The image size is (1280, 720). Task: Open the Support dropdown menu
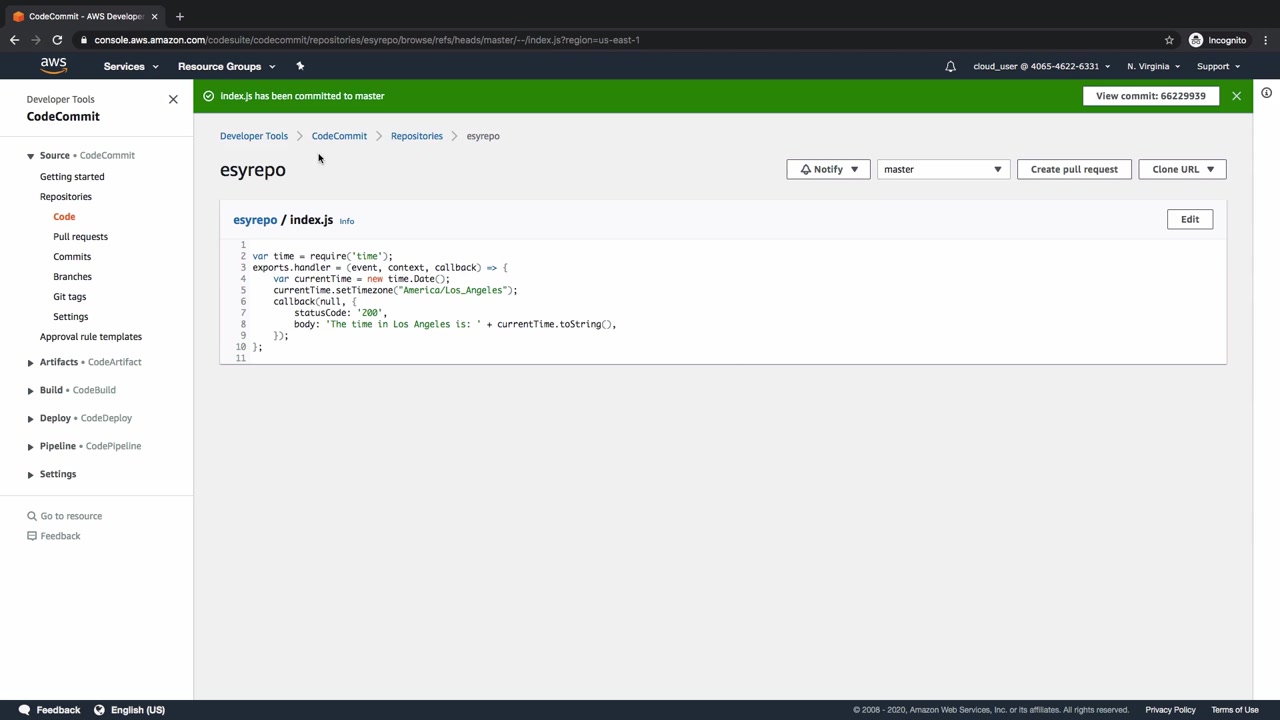[1218, 66]
